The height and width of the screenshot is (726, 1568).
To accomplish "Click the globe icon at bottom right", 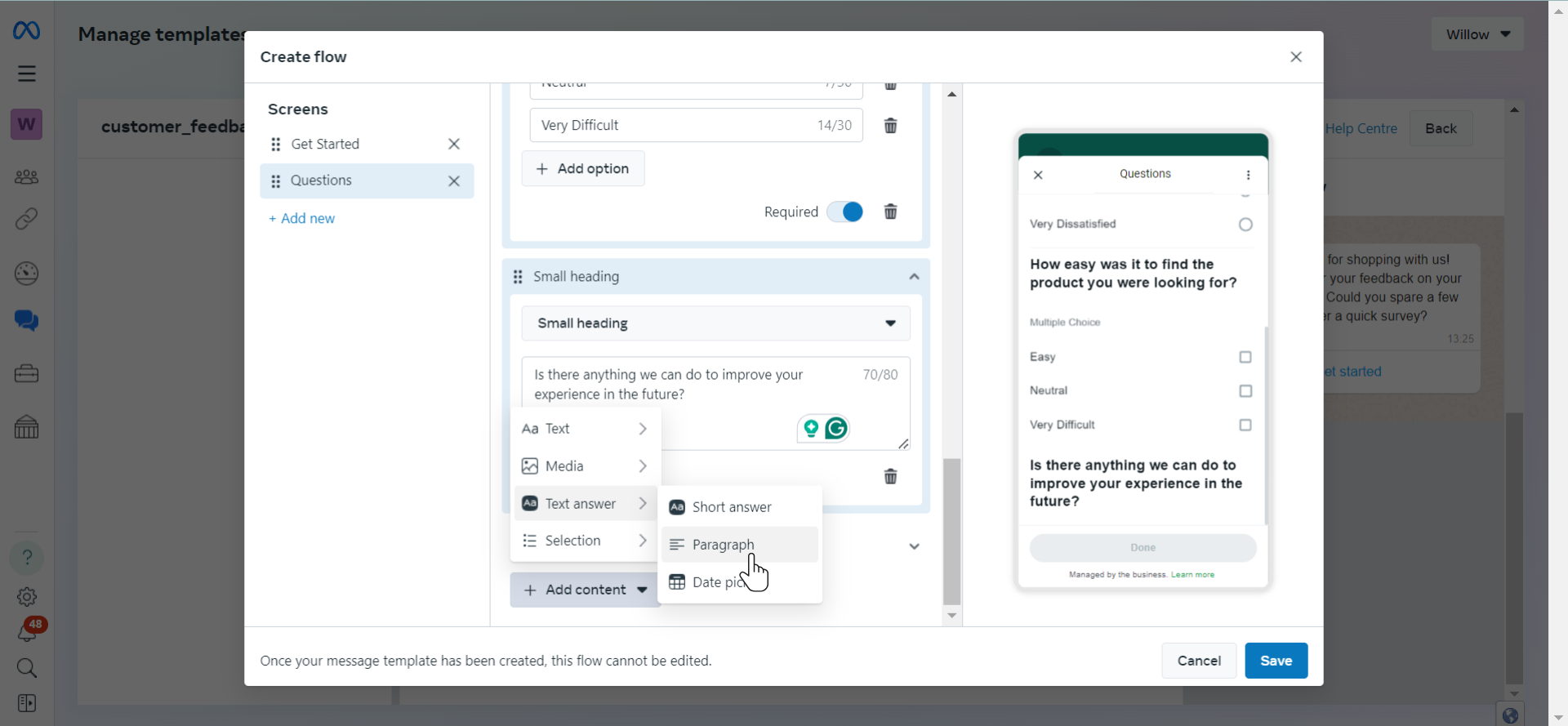I will click(1510, 715).
